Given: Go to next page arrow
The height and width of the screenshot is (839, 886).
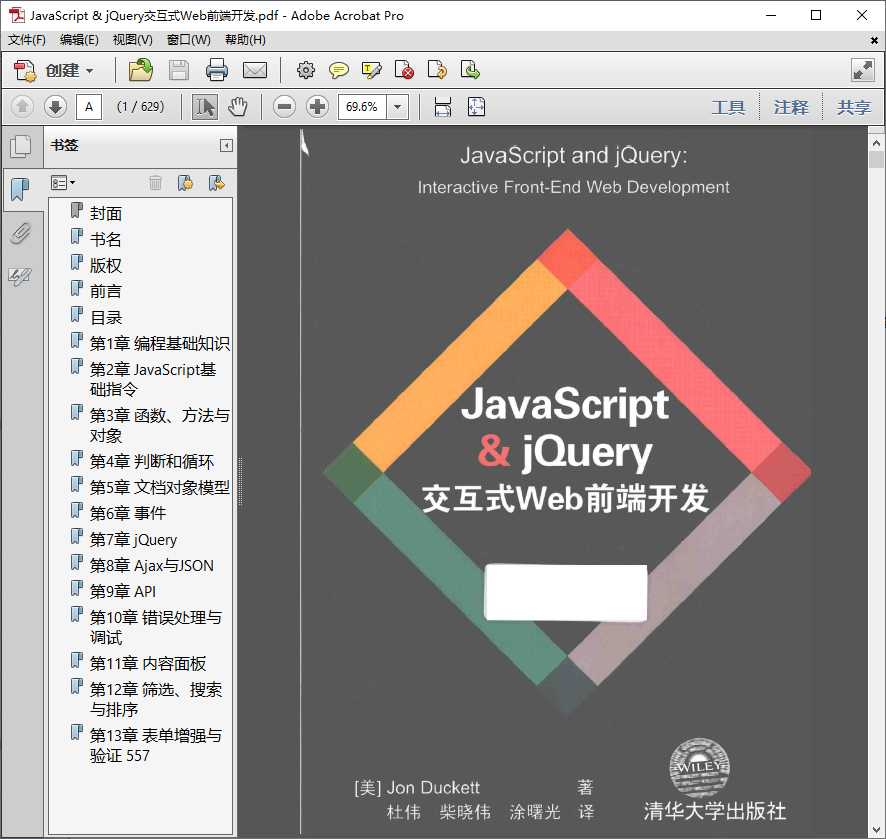Looking at the screenshot, I should 55,106.
